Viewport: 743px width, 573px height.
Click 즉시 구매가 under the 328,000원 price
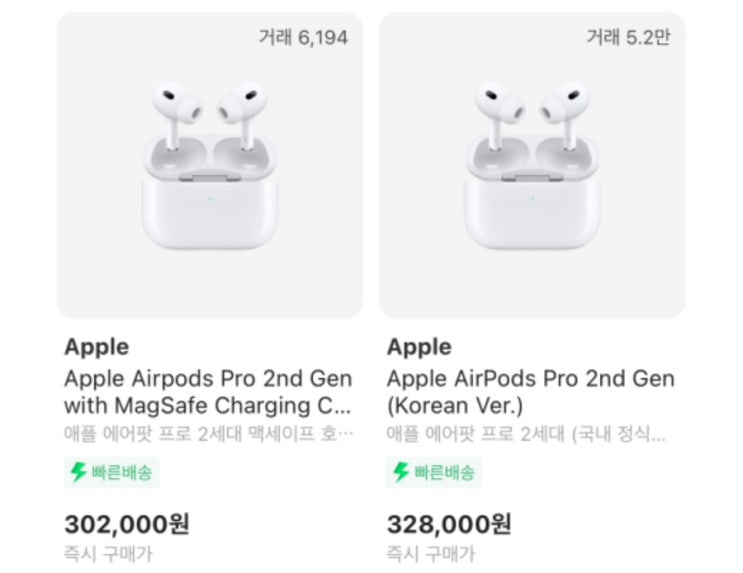(x=431, y=554)
